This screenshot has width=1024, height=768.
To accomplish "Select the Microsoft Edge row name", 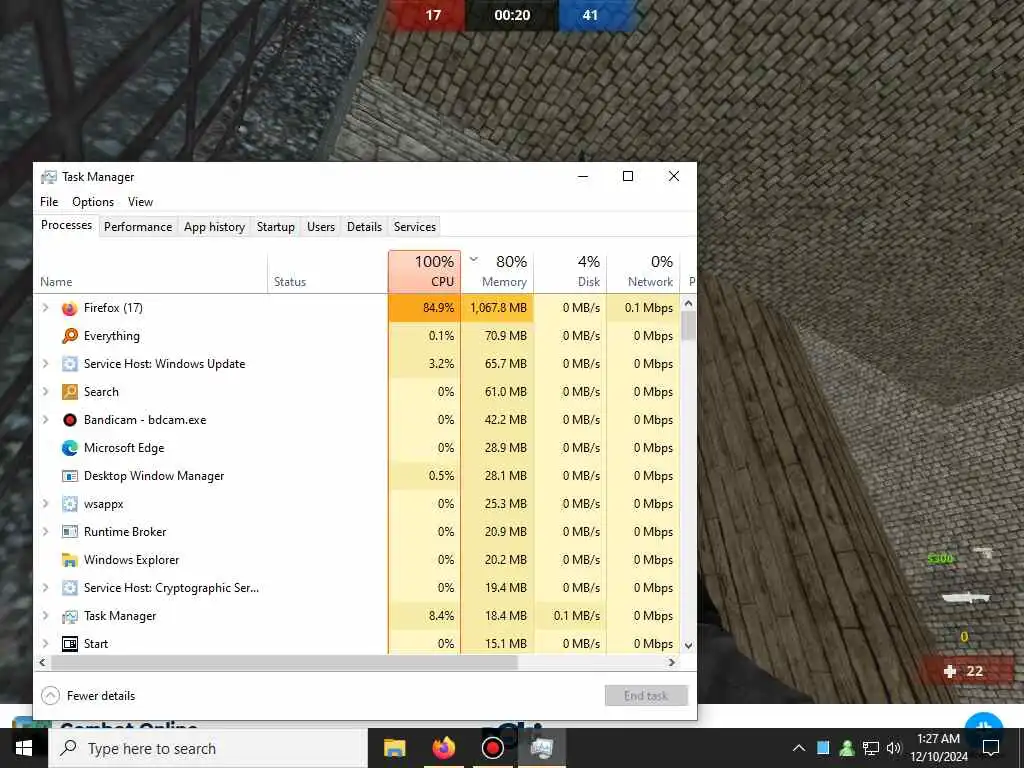I will click(x=124, y=448).
